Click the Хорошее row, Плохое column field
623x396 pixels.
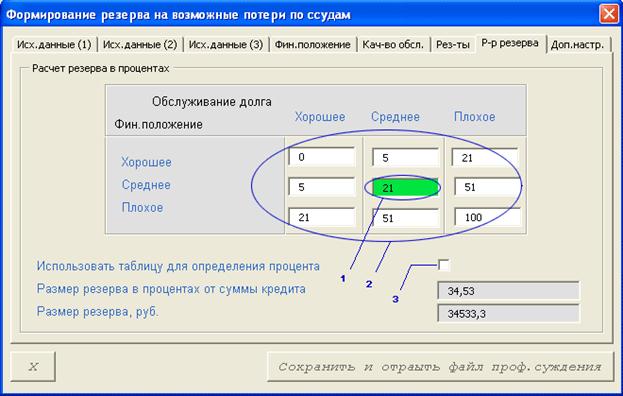point(485,158)
